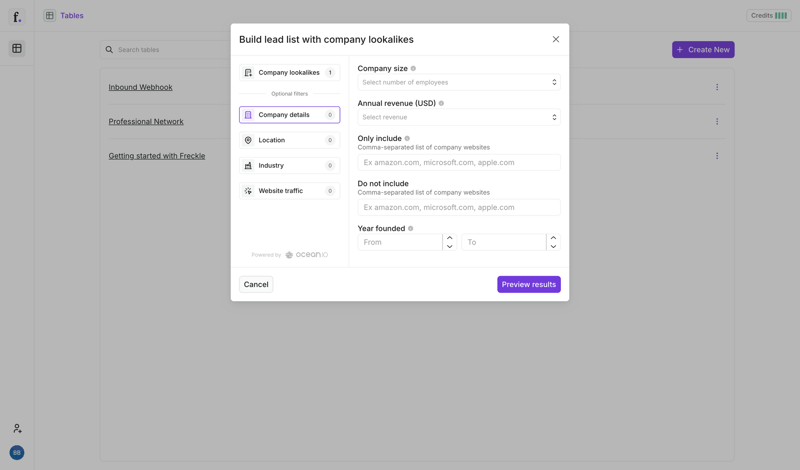Switch to the Location filter tab
Image resolution: width=800 pixels, height=470 pixels.
289,140
